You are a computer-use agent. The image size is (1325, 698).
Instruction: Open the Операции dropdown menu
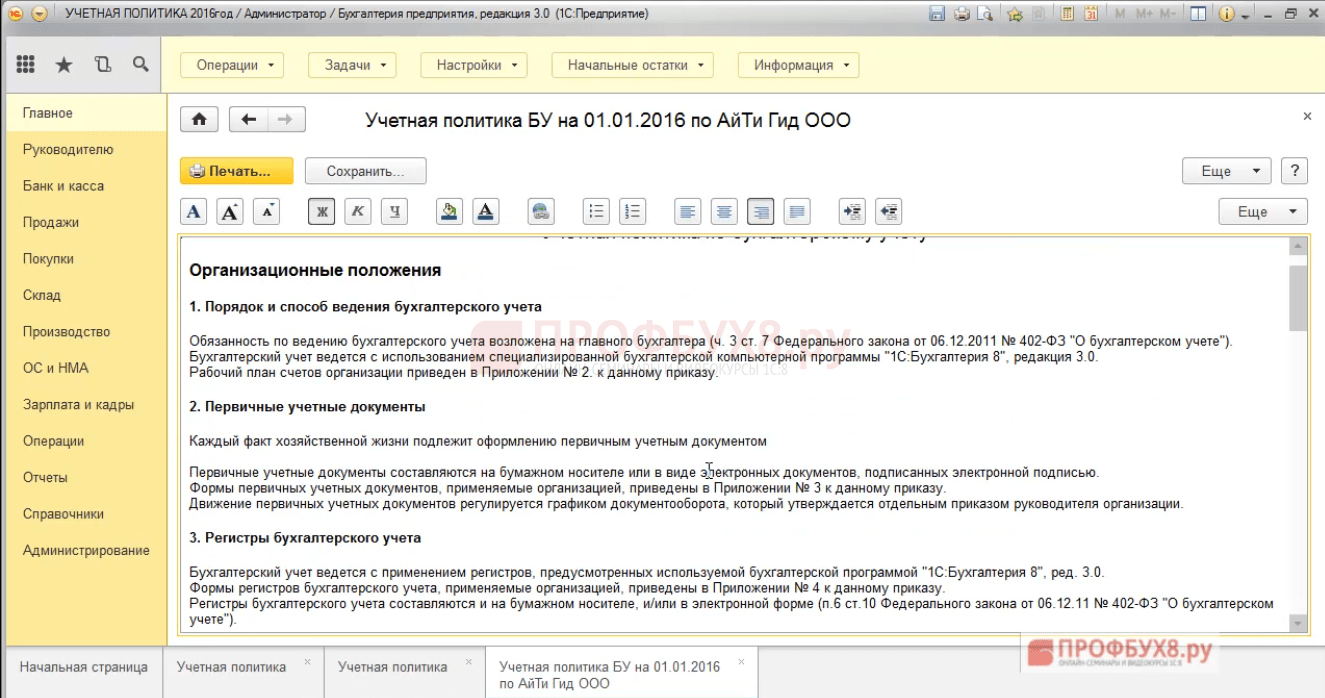coord(232,65)
